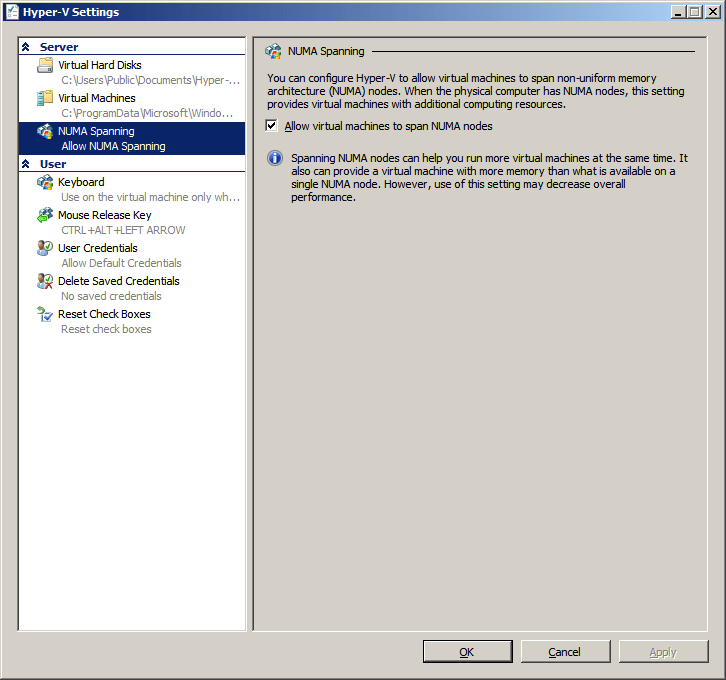Image resolution: width=726 pixels, height=680 pixels.
Task: Open User Credentials setting
Action: pyautogui.click(x=132, y=255)
